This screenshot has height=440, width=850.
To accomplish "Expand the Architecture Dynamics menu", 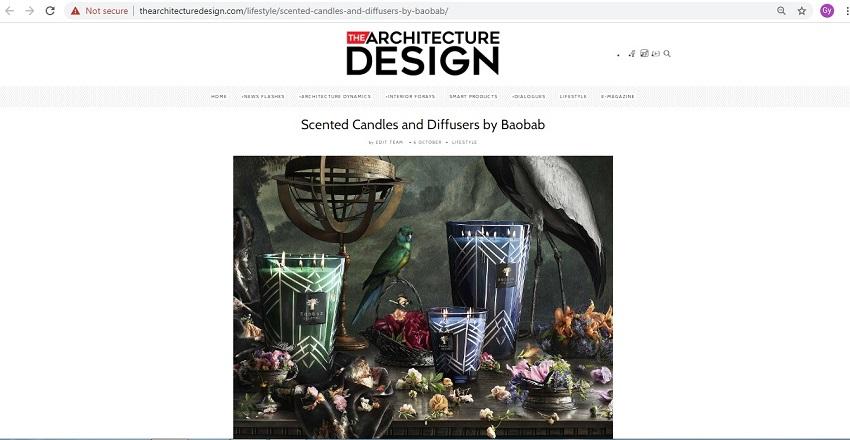I will [x=335, y=96].
